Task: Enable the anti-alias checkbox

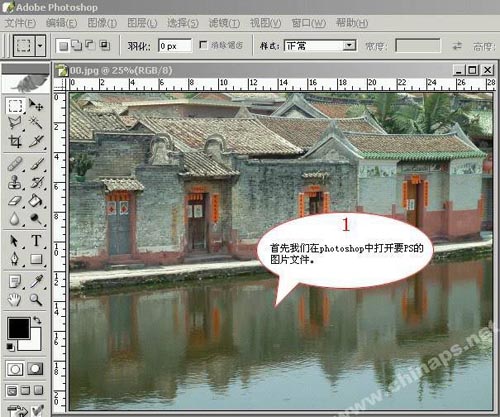Action: pyautogui.click(x=203, y=45)
